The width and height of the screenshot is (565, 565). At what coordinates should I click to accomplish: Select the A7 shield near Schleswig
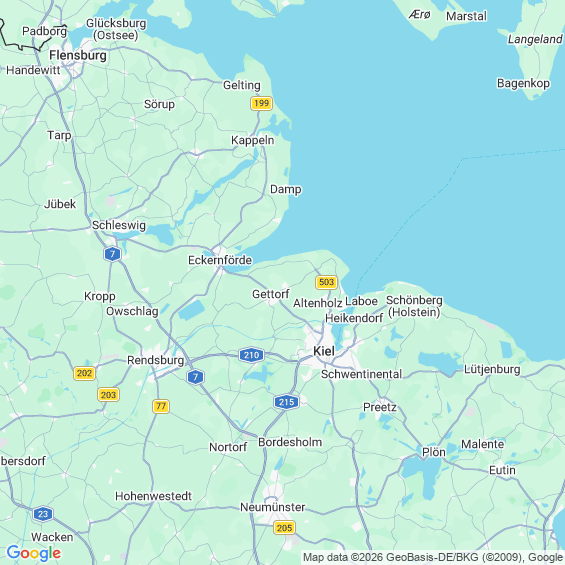pyautogui.click(x=112, y=254)
